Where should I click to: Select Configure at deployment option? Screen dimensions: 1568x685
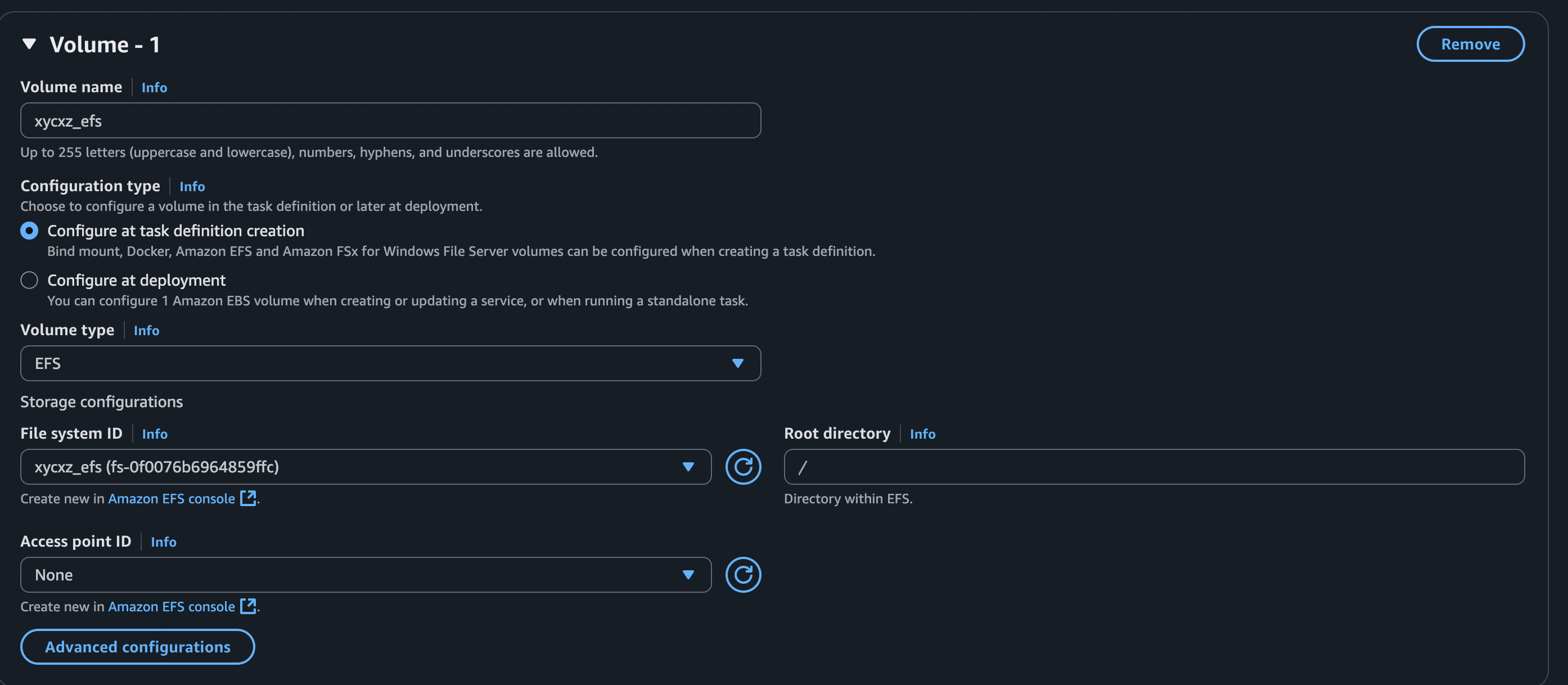click(x=29, y=280)
